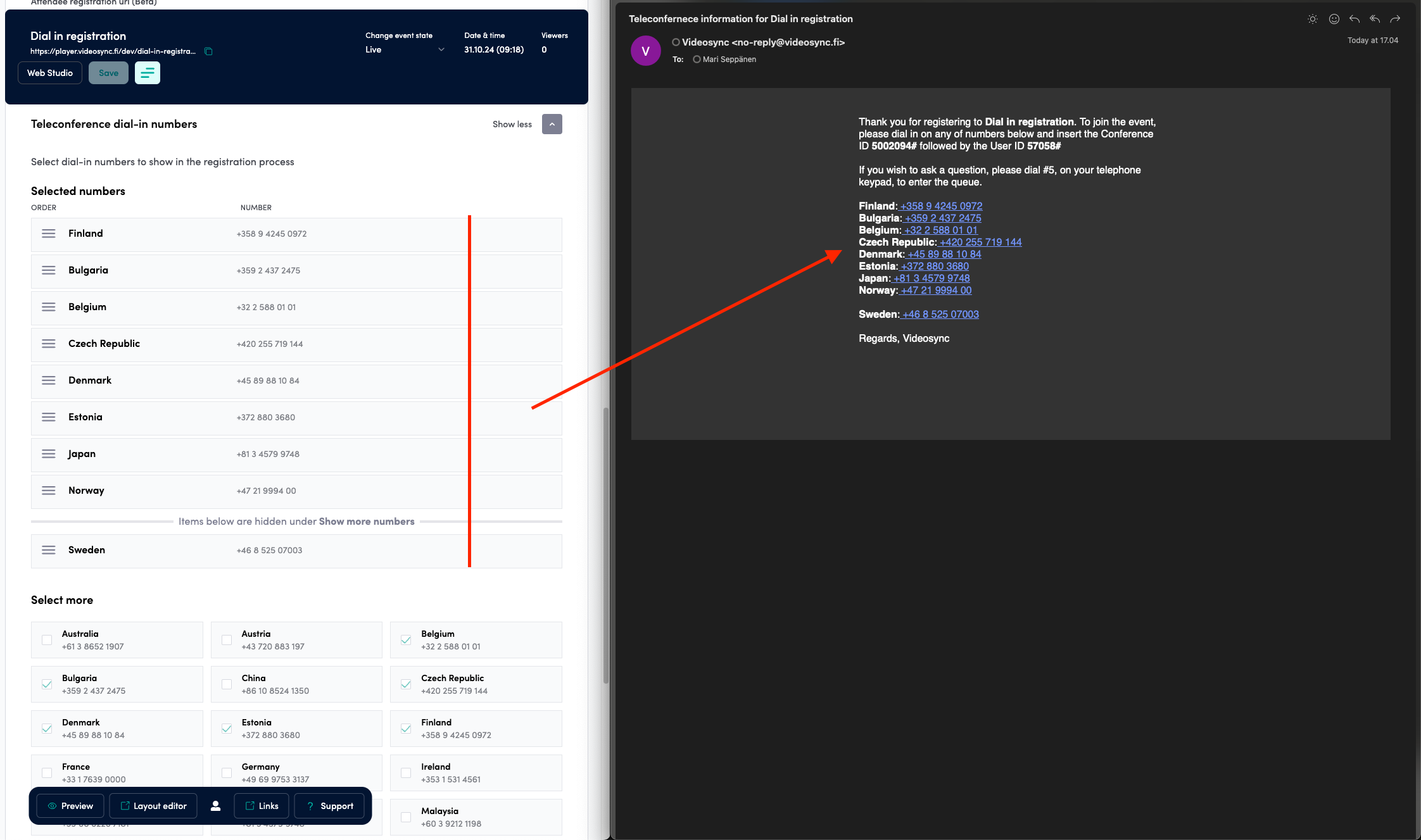The image size is (1421, 840).
Task: Open the Change event state dropdown
Action: pos(405,49)
